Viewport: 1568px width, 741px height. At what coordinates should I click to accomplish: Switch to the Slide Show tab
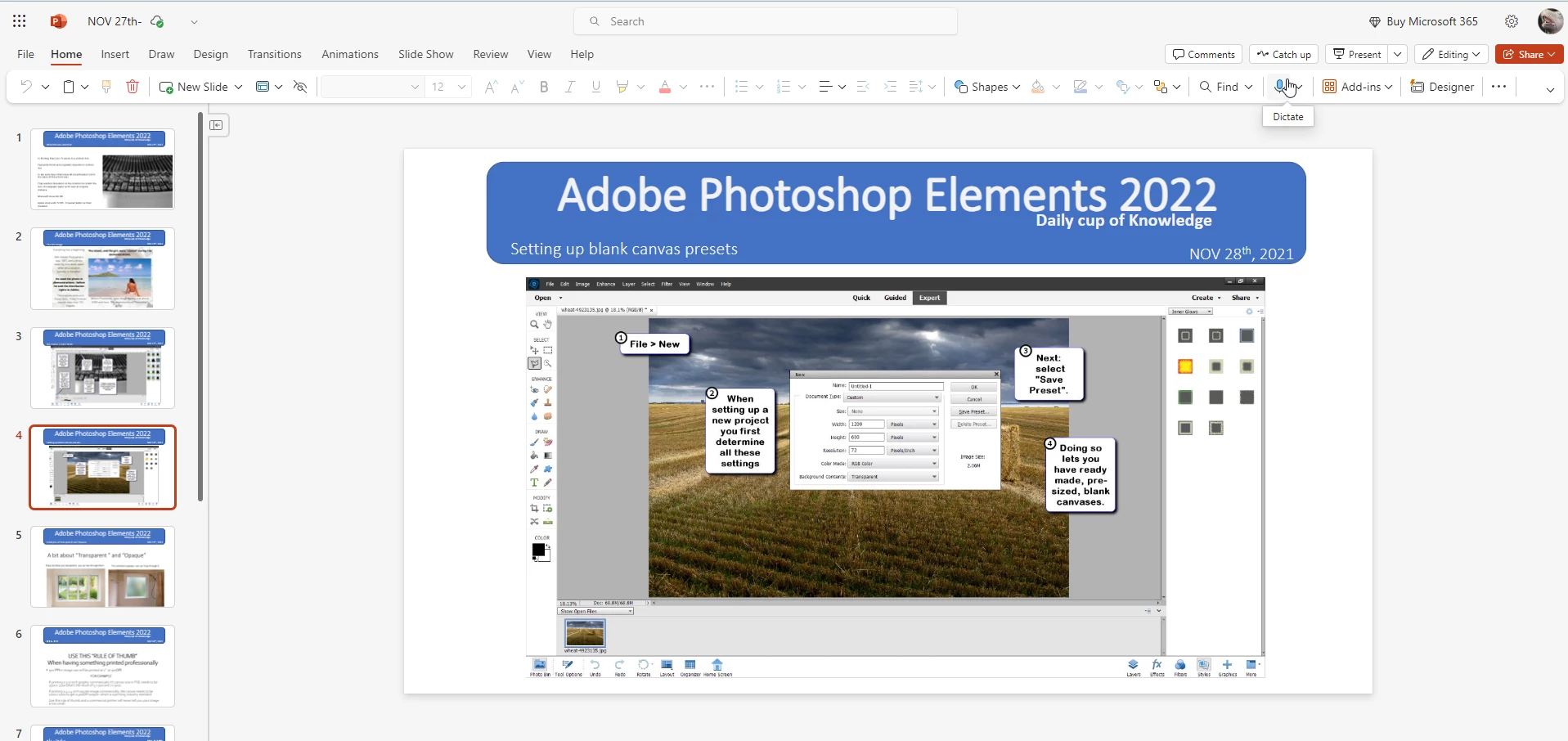[426, 54]
